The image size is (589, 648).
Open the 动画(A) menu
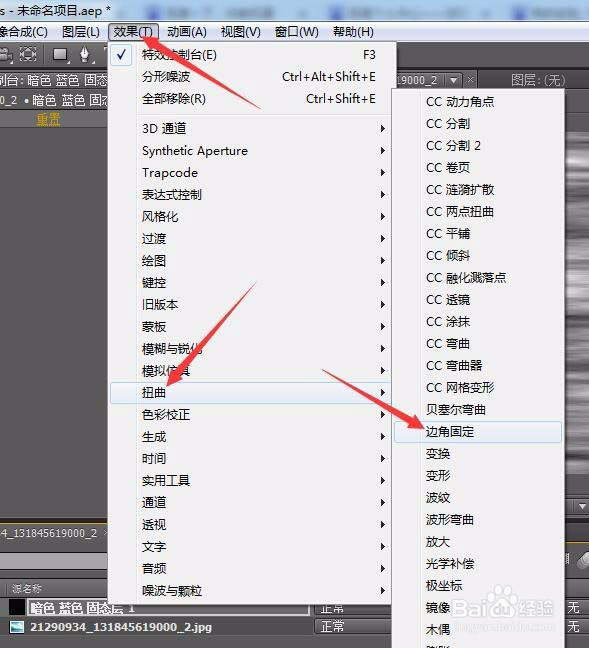(x=187, y=32)
